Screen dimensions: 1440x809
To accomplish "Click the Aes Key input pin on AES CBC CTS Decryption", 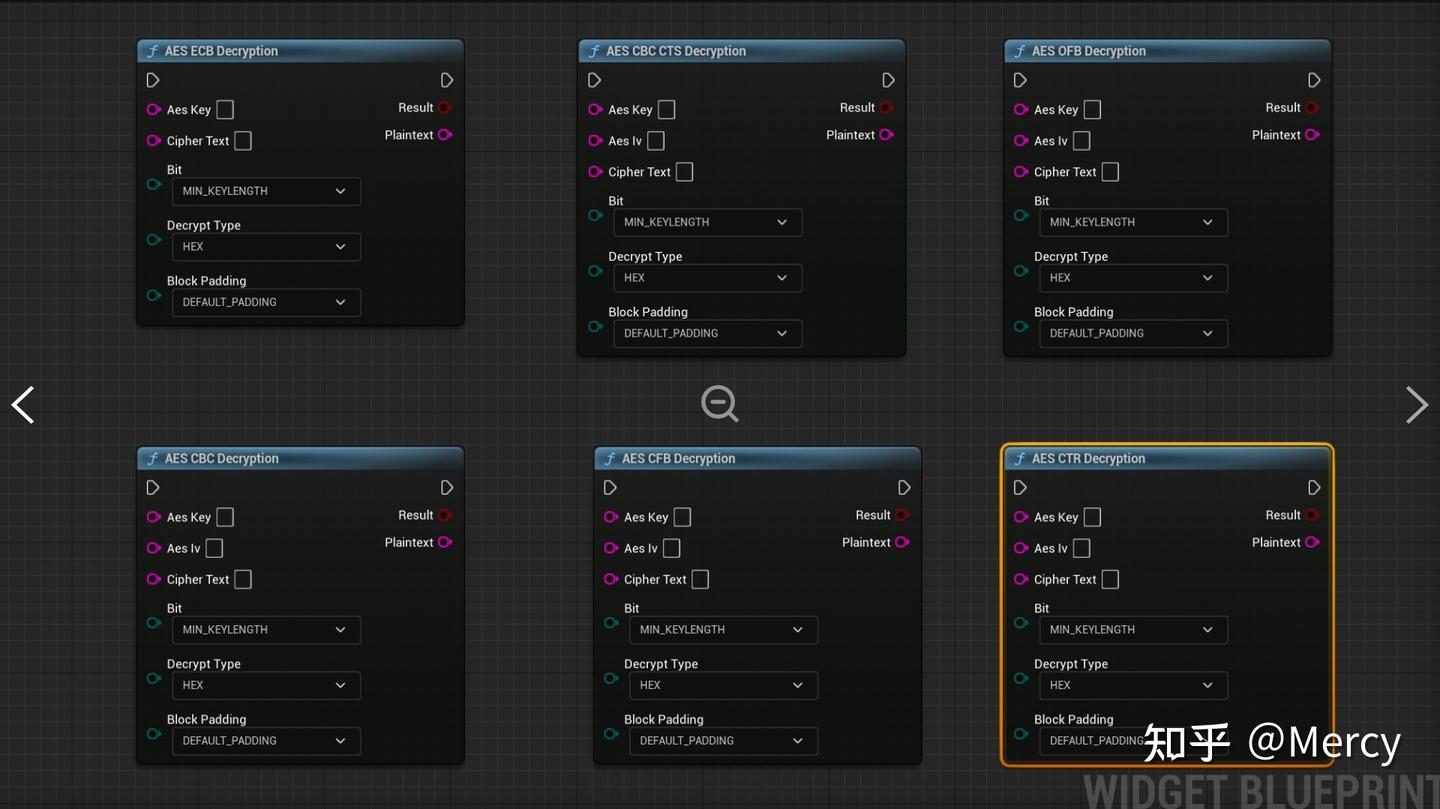I will click(596, 109).
